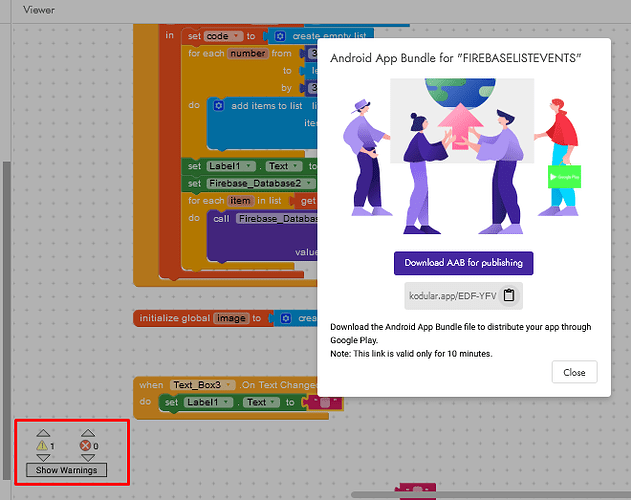Image resolution: width=631 pixels, height=500 pixels.
Task: Click the Show Warnings button
Action: pyautogui.click(x=66, y=470)
